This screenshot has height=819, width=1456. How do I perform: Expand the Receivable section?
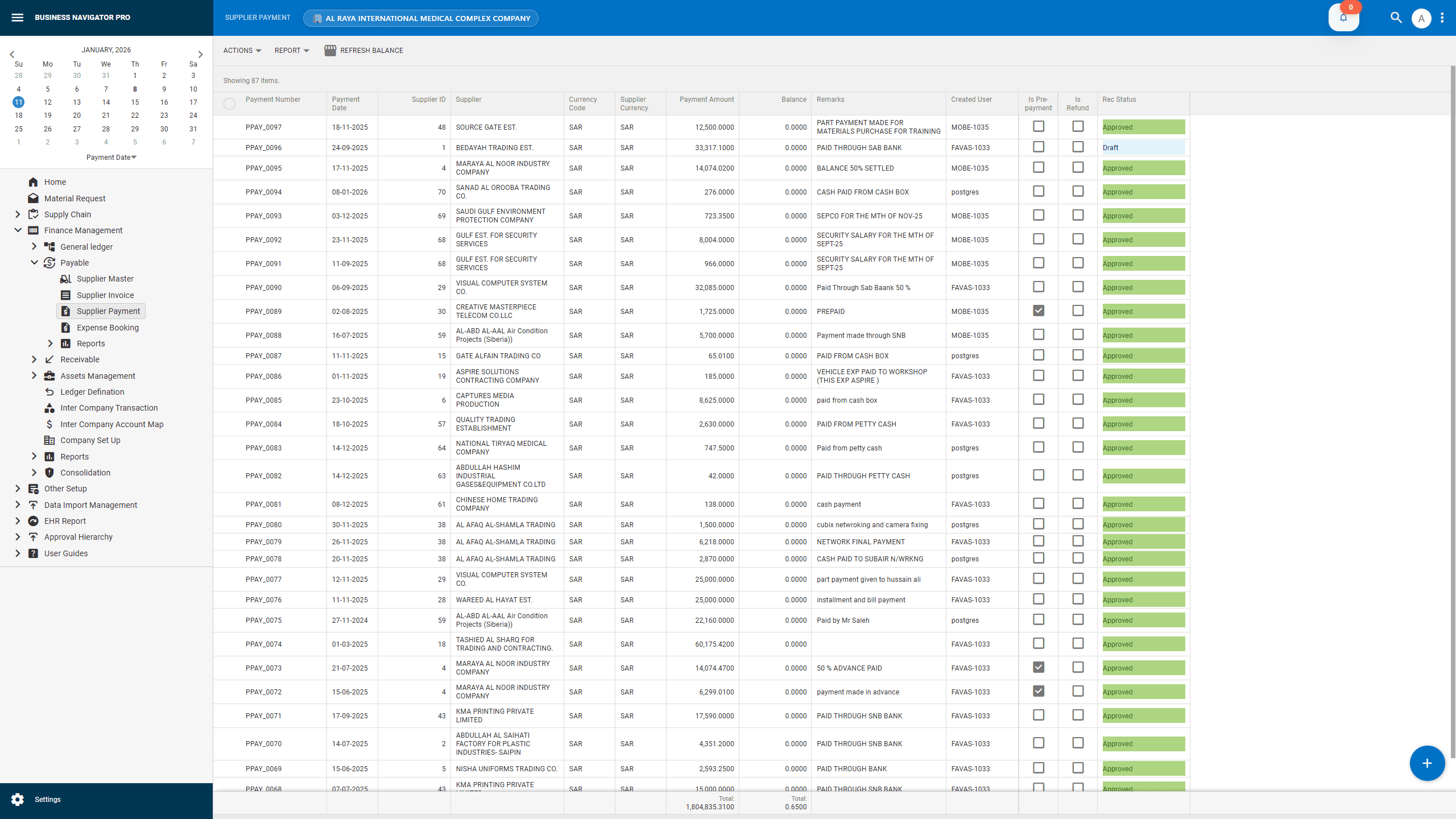pyautogui.click(x=34, y=359)
